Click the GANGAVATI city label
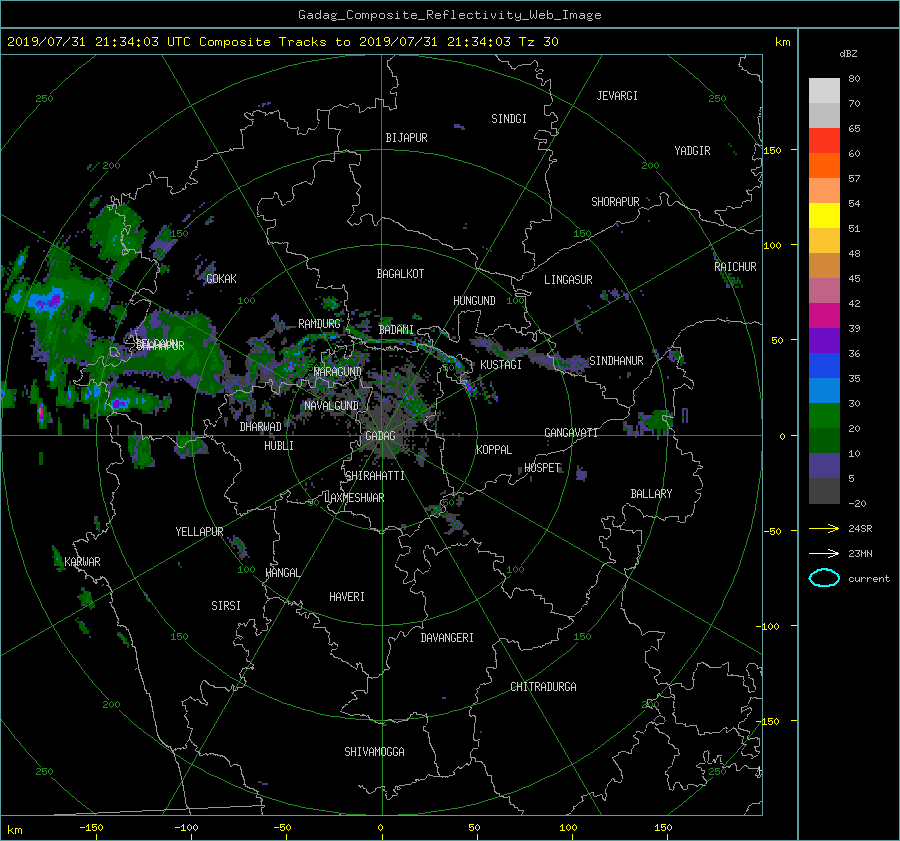Screen dimensions: 900x841 point(571,433)
